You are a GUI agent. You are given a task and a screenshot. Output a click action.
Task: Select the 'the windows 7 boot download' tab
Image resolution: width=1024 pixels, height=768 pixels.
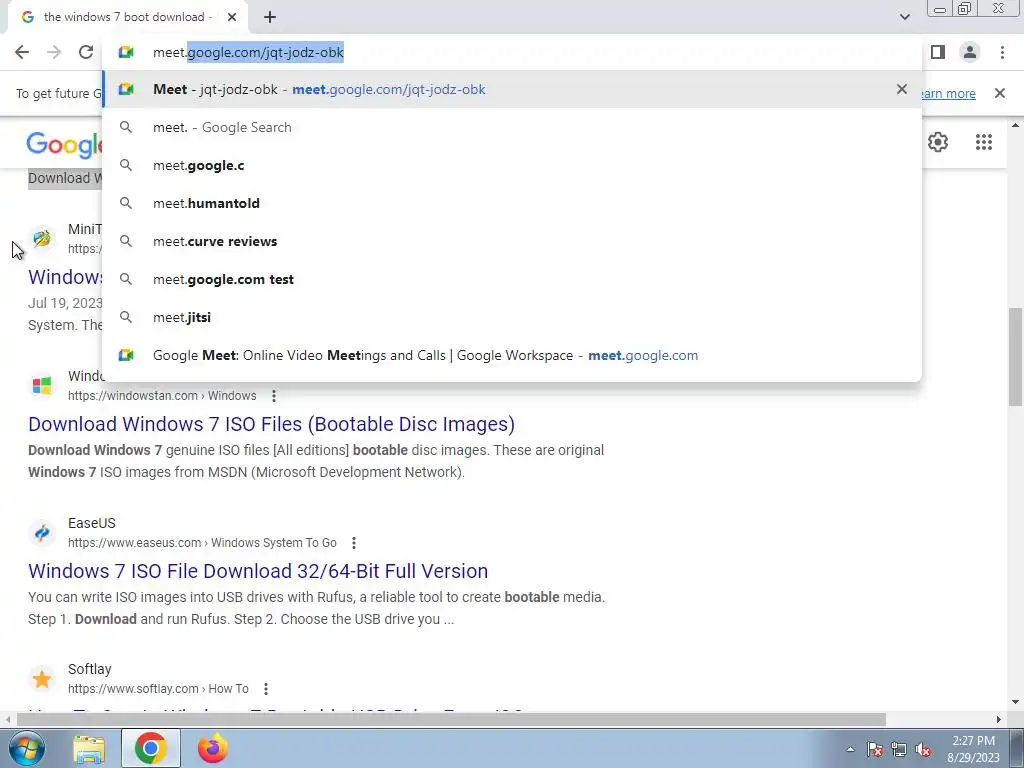coord(128,18)
